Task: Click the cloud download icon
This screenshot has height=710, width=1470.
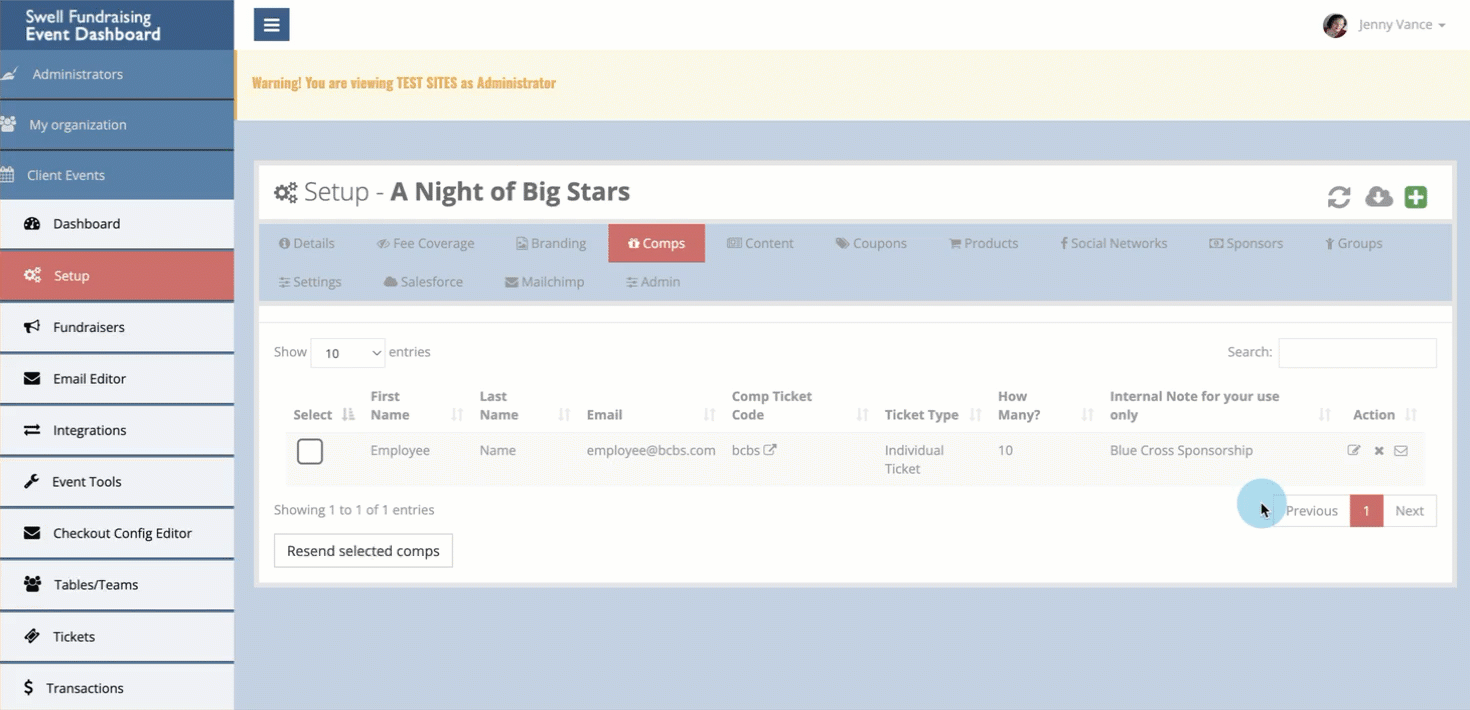Action: point(1379,197)
